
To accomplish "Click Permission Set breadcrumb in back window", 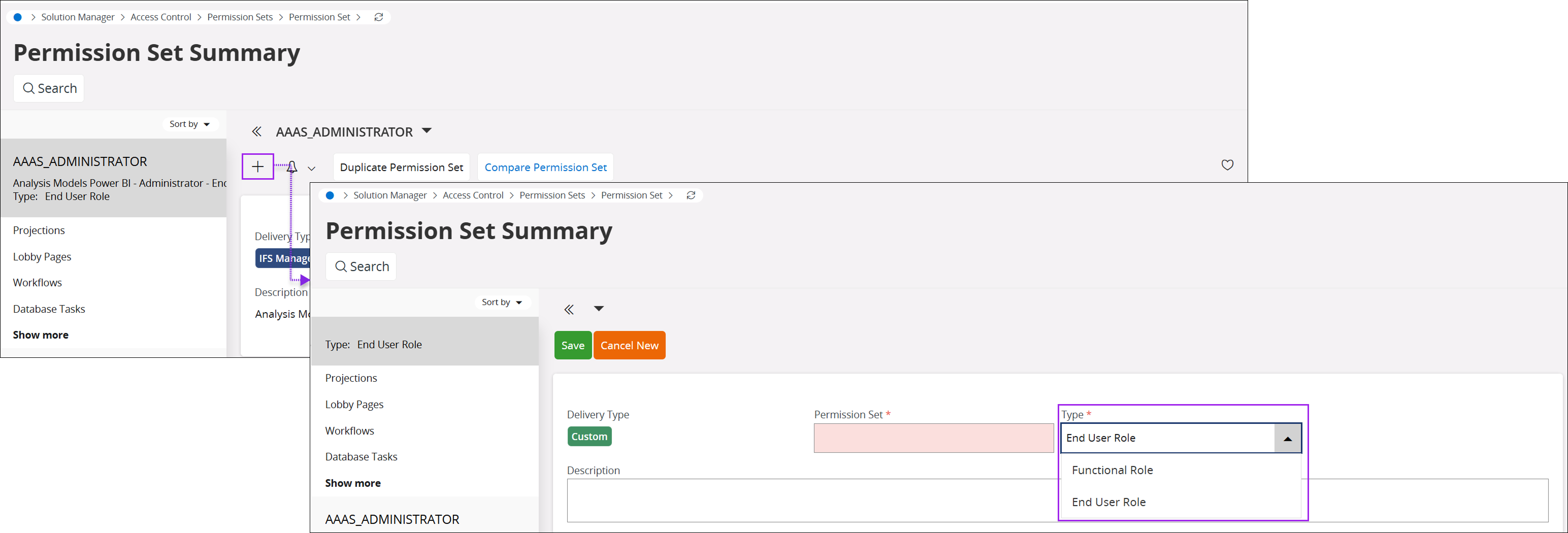I will pos(319,17).
